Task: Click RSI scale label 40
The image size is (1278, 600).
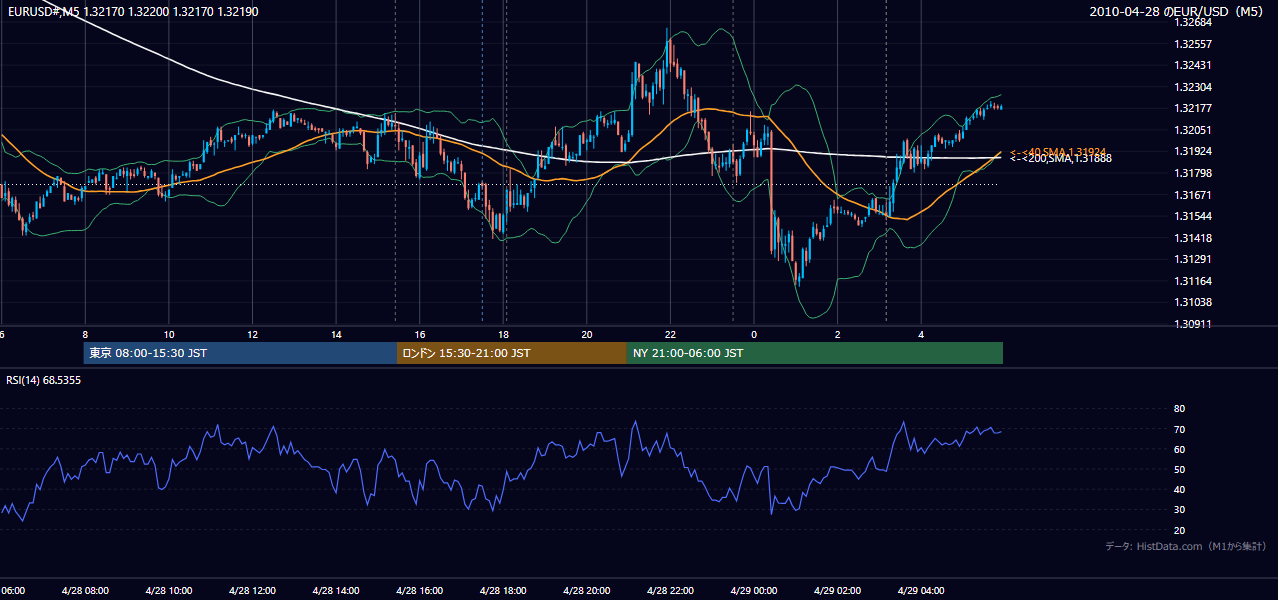Action: click(1179, 489)
